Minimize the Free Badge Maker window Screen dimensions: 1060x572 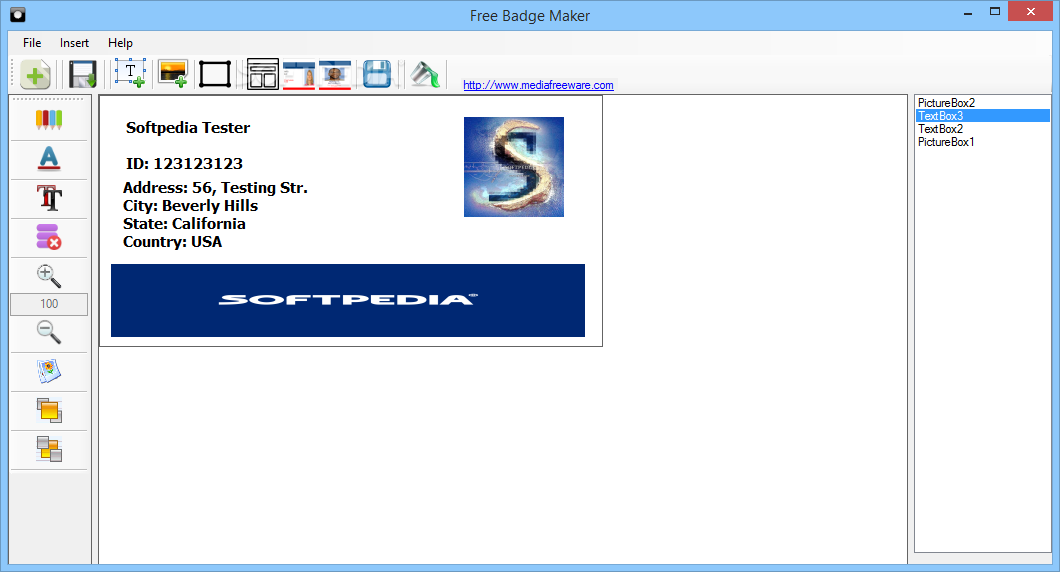coord(968,12)
